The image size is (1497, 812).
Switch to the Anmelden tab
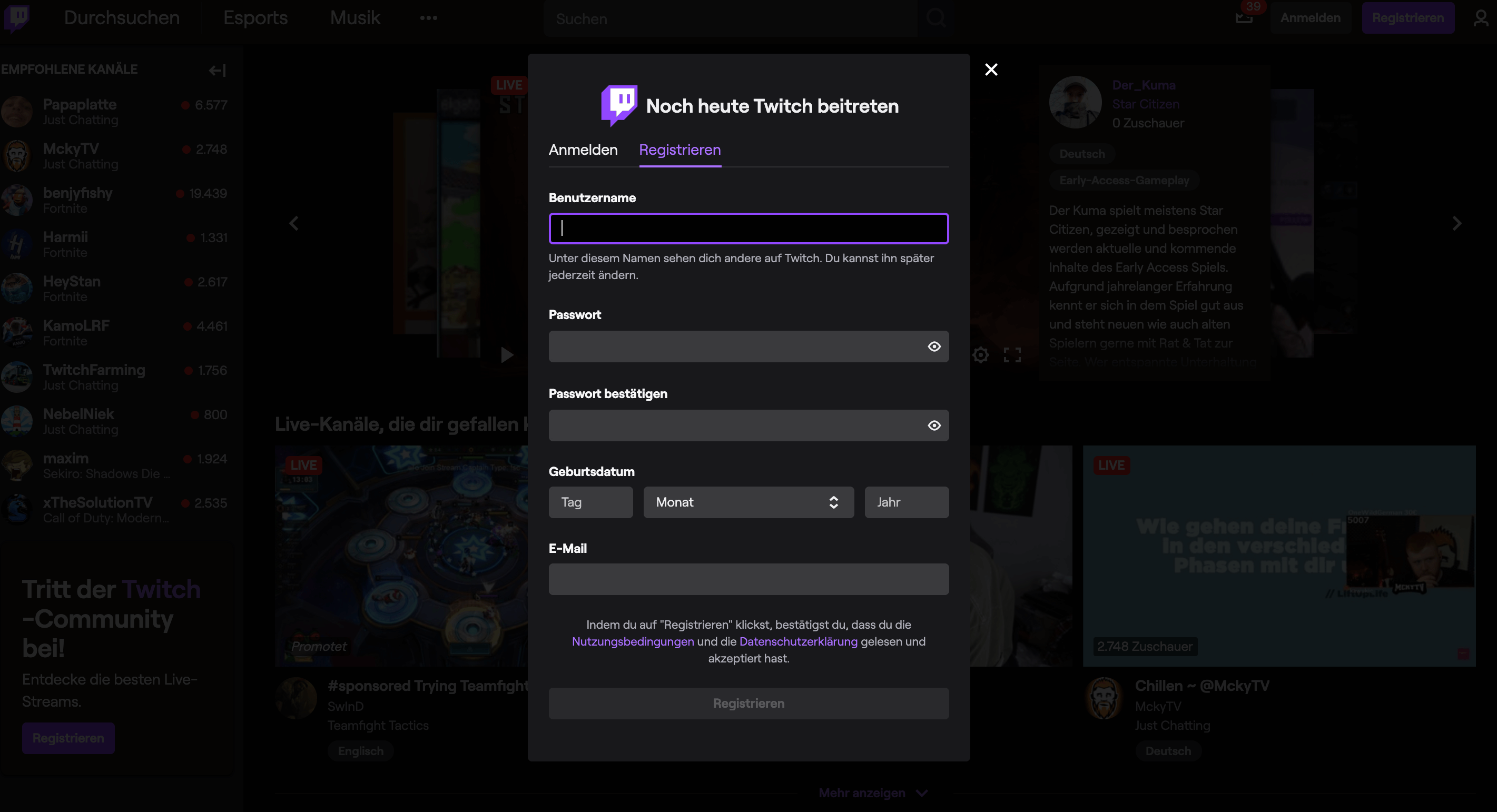click(583, 150)
